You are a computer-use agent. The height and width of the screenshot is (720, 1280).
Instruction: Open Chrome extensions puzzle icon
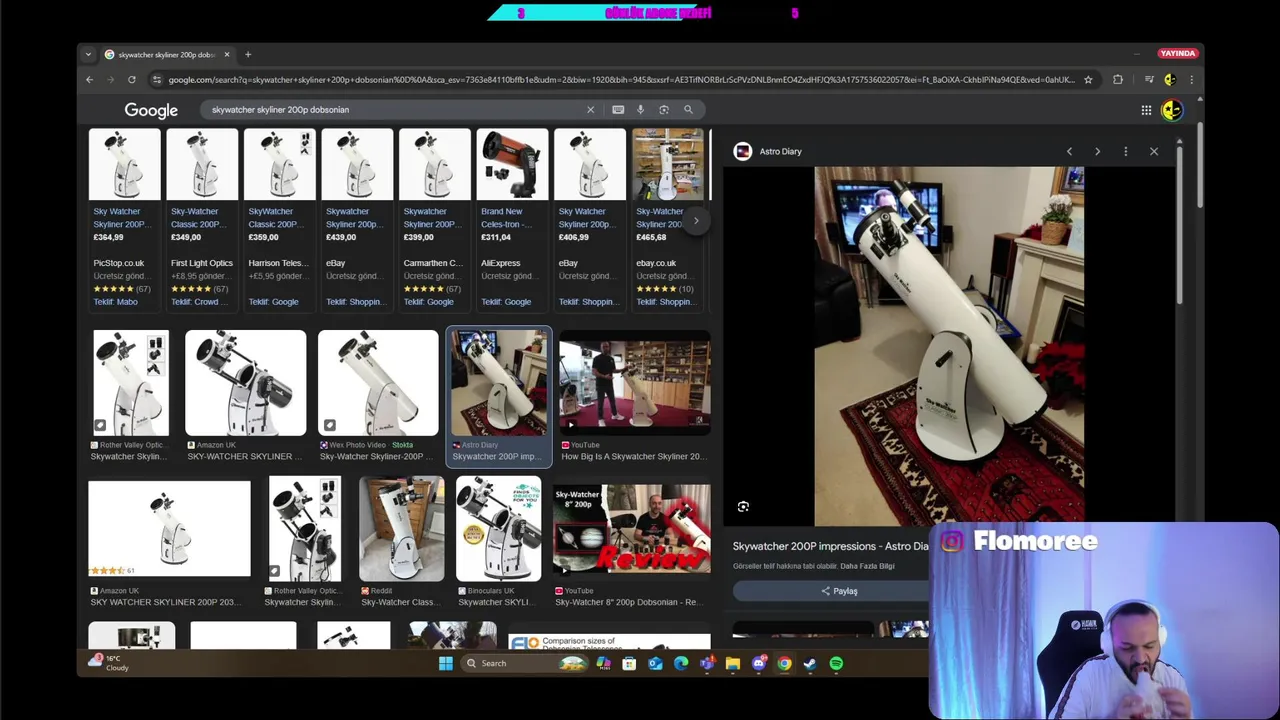[1118, 80]
